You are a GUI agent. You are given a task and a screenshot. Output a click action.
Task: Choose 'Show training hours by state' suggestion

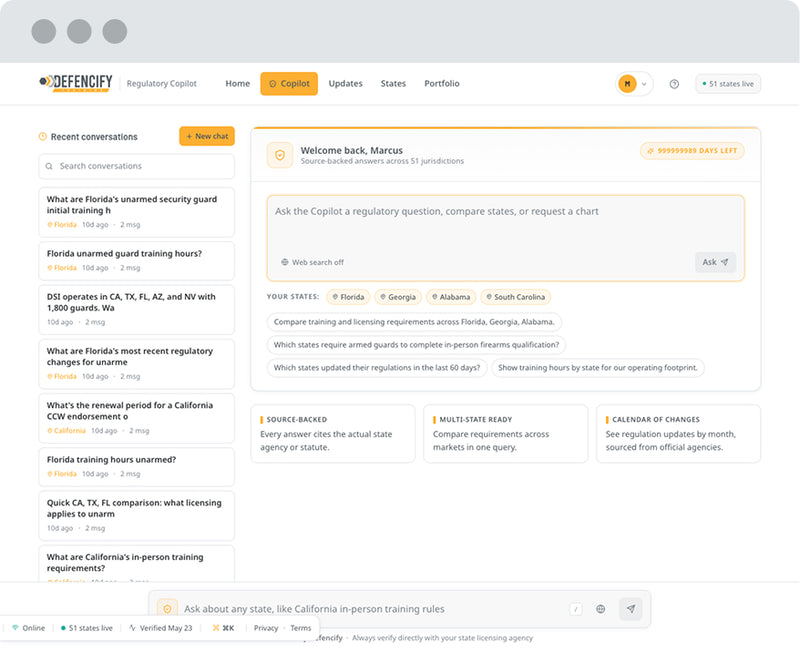point(597,368)
